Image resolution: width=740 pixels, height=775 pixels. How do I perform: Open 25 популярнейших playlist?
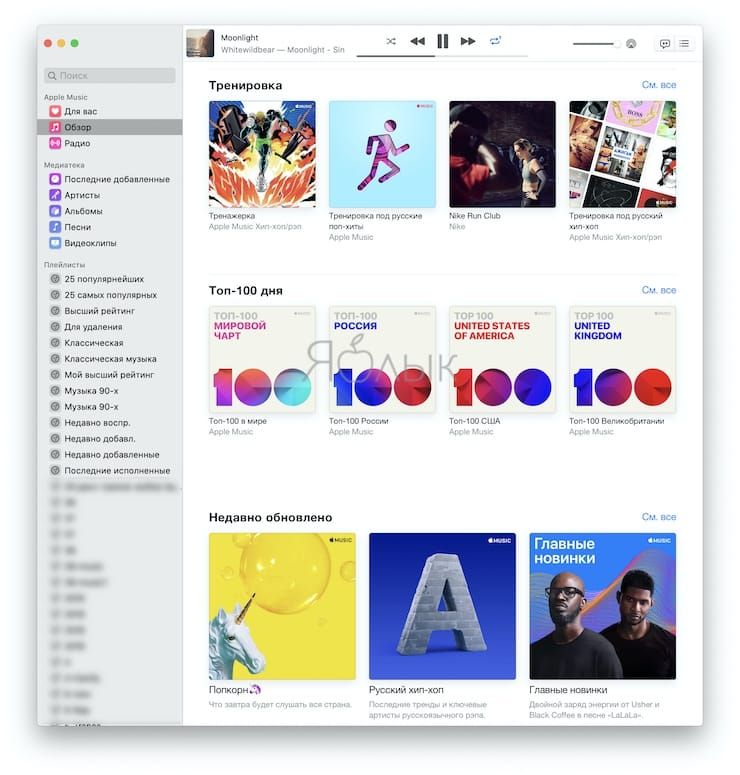click(110, 279)
